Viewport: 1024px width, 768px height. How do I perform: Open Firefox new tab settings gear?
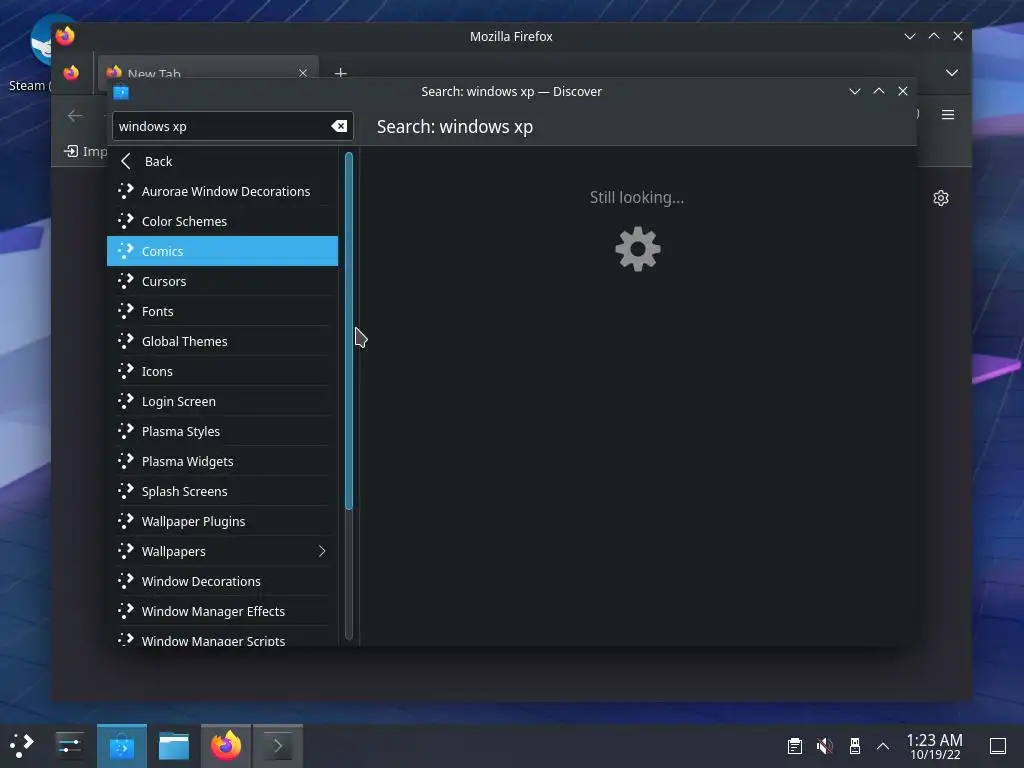pyautogui.click(x=940, y=198)
